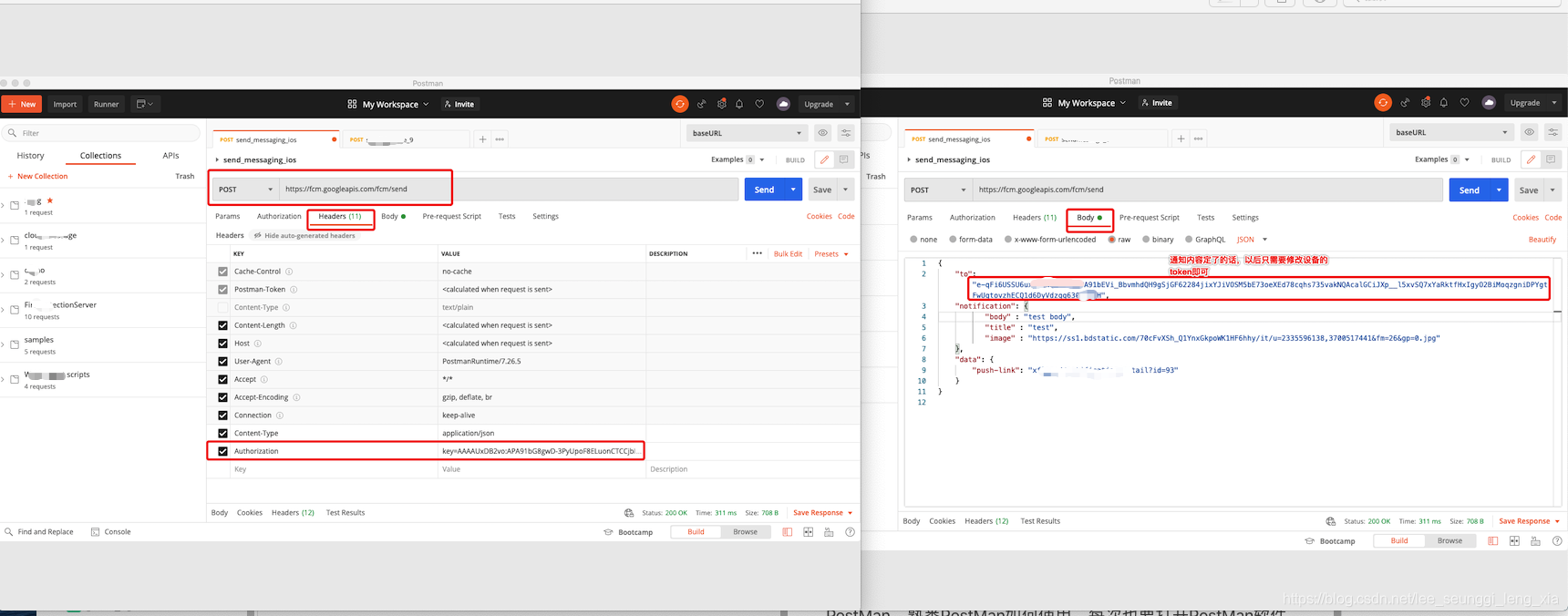Viewport: 1568px width, 616px height.
Task: Open Console from left status bar
Action: point(111,532)
